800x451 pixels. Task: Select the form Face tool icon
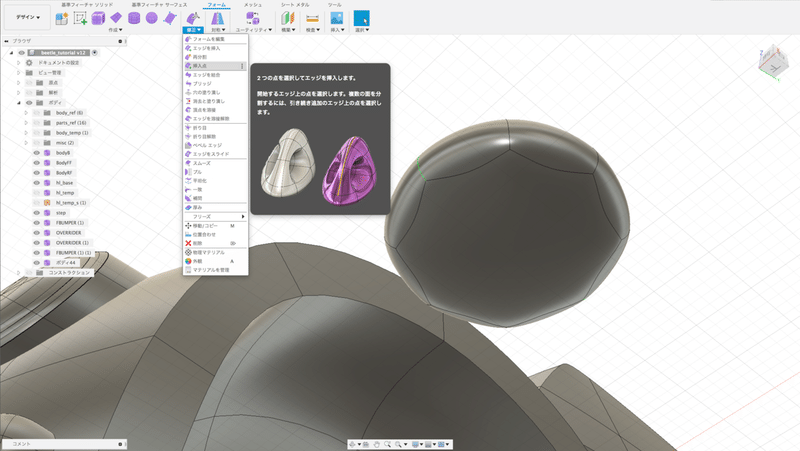[x=169, y=18]
